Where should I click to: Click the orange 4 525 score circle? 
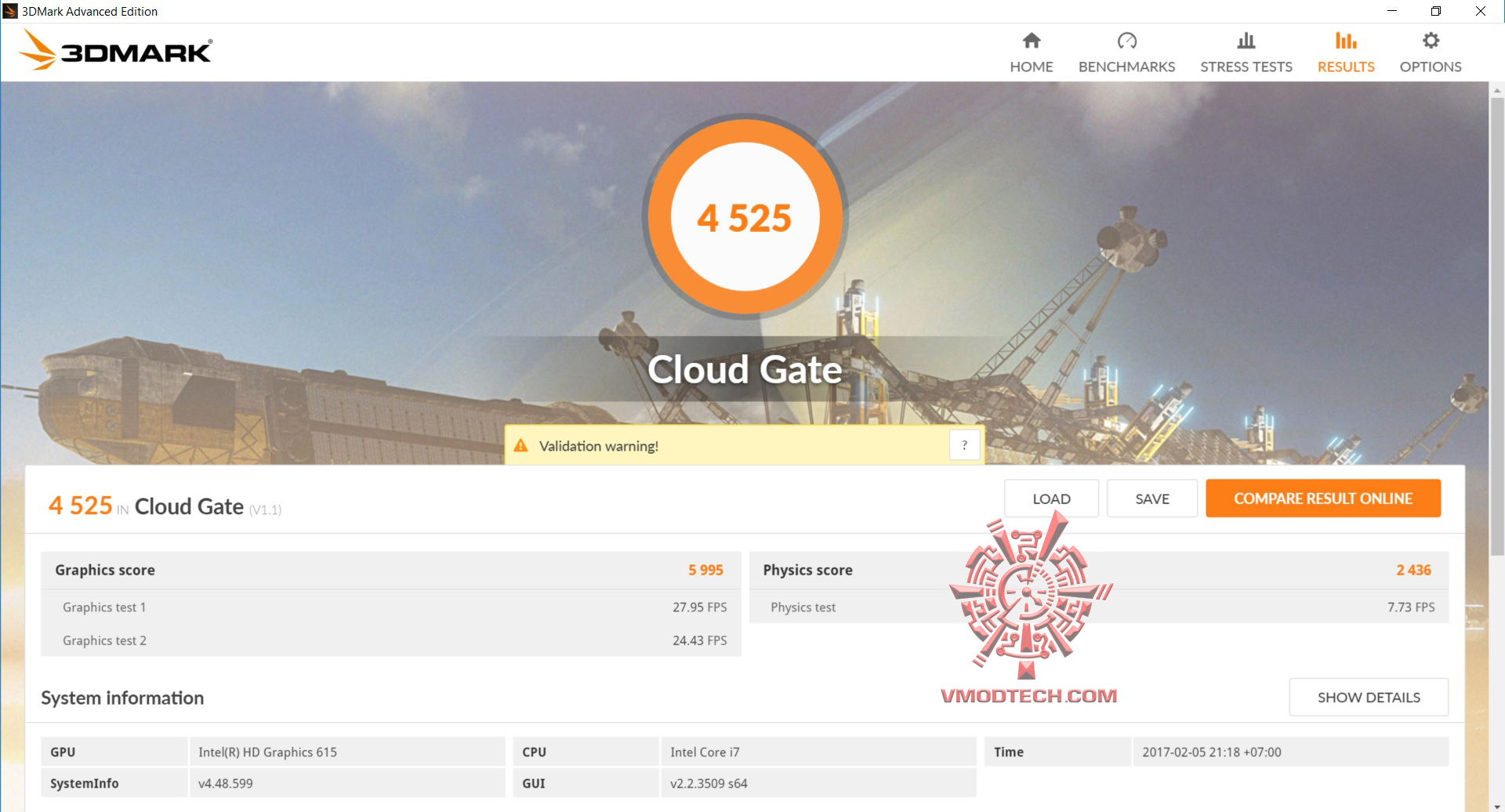744,217
